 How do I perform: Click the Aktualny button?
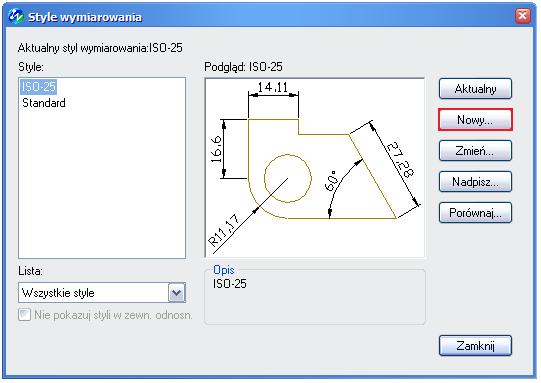(x=475, y=89)
